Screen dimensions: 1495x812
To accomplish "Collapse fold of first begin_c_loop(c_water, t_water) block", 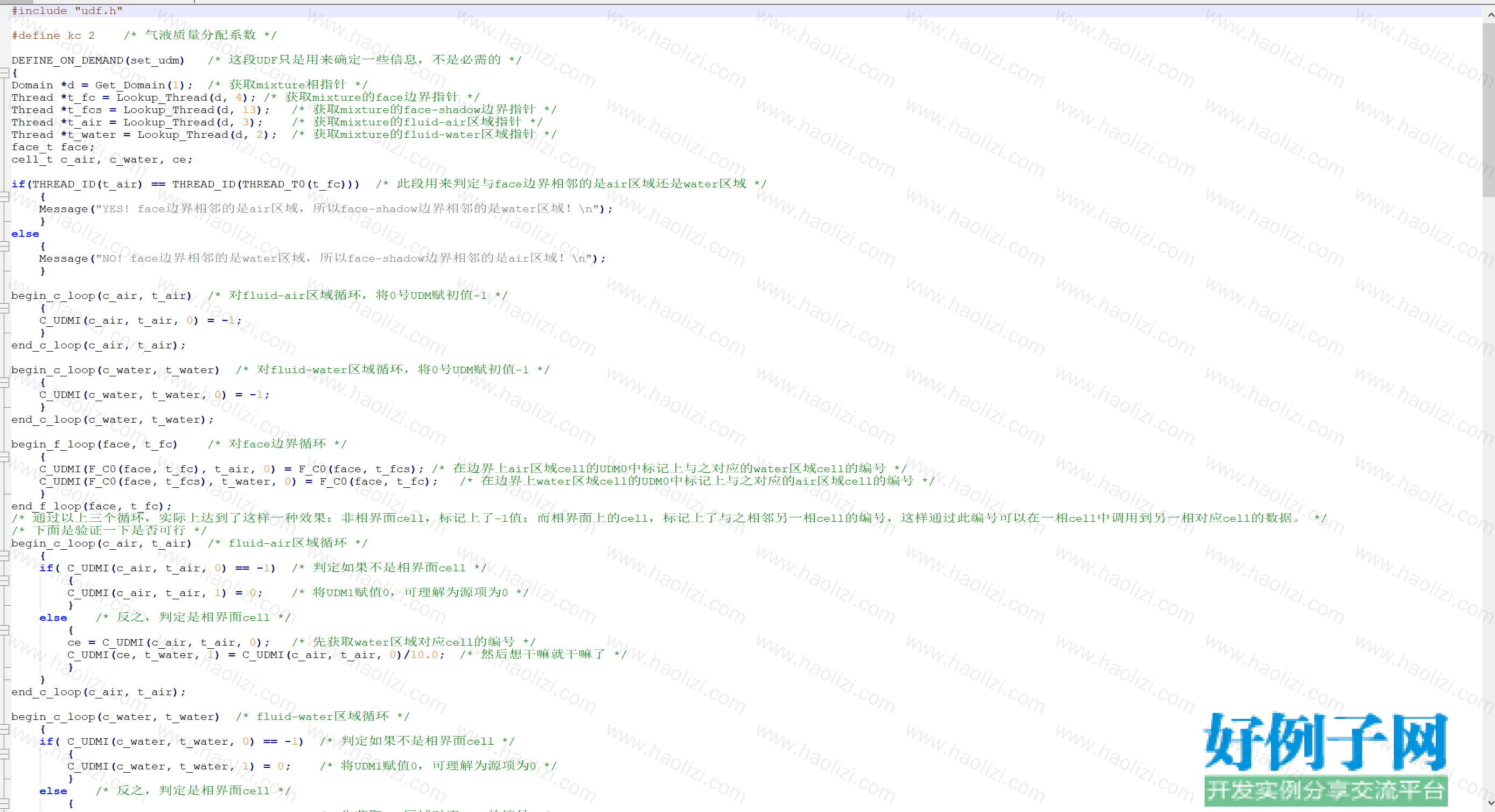I will coord(4,382).
